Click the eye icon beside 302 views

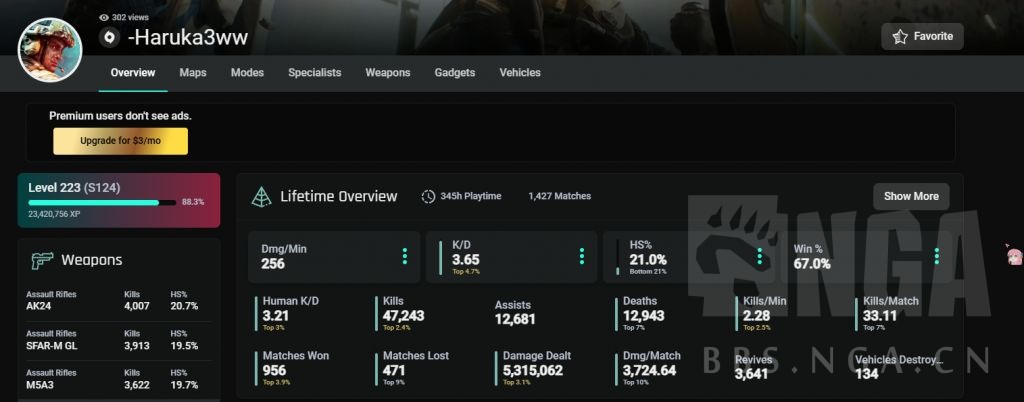[x=104, y=17]
